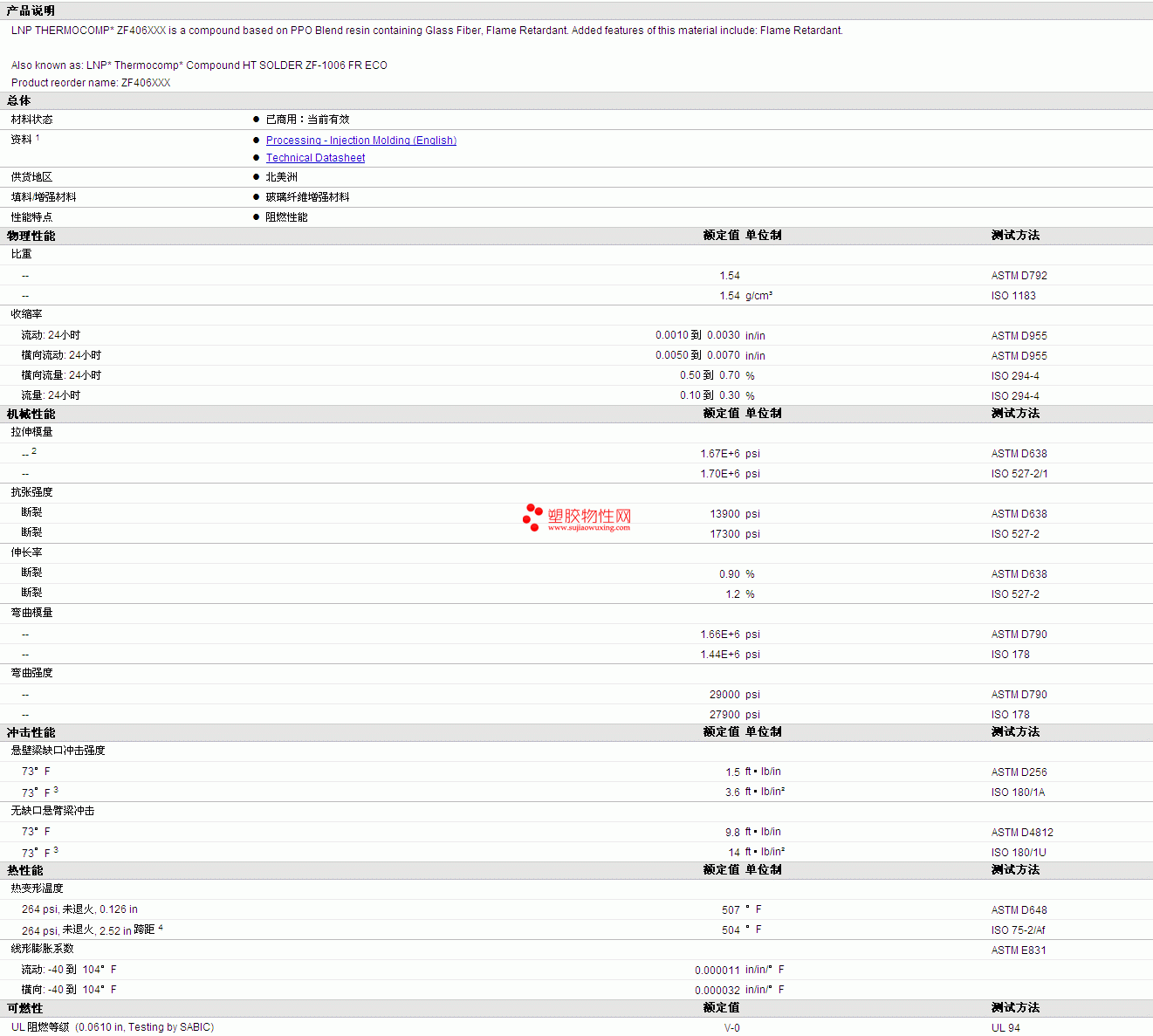
Task: Select the 1.44E+6 flexural modulus value
Action: coord(720,655)
